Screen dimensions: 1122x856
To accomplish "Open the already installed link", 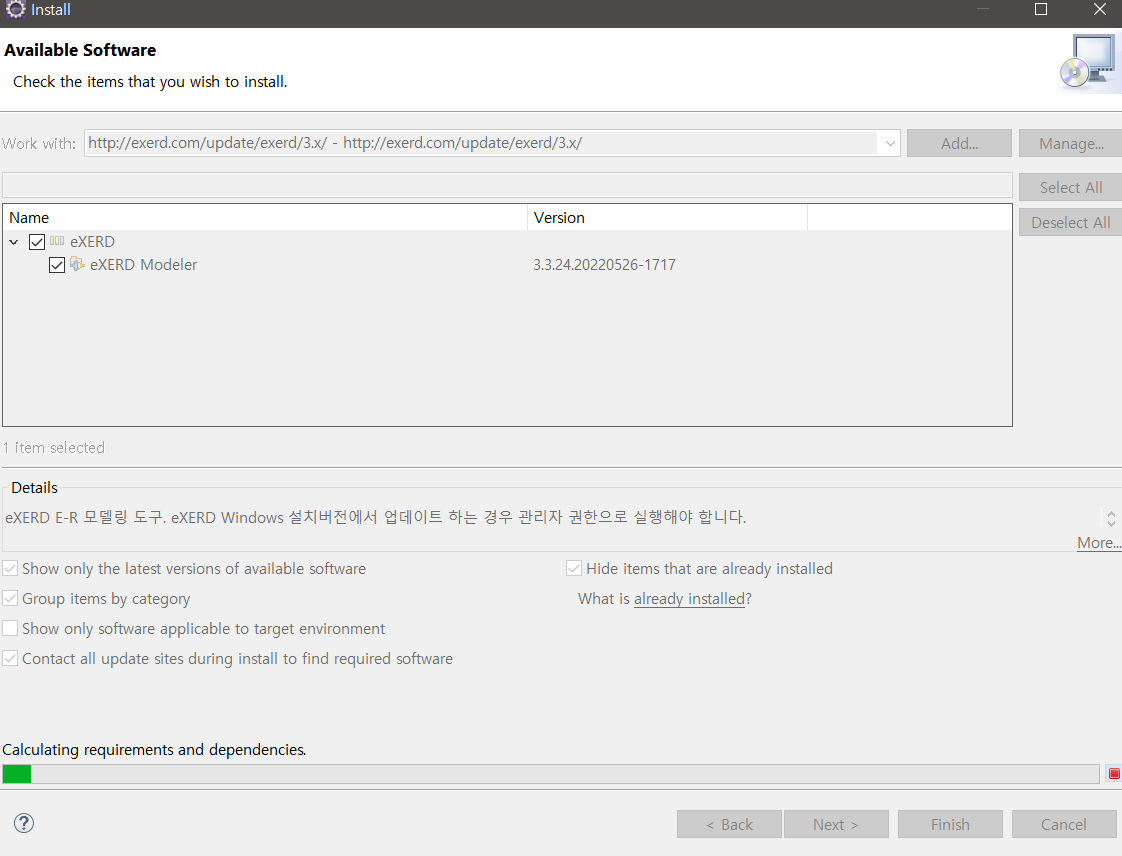I will [x=690, y=599].
